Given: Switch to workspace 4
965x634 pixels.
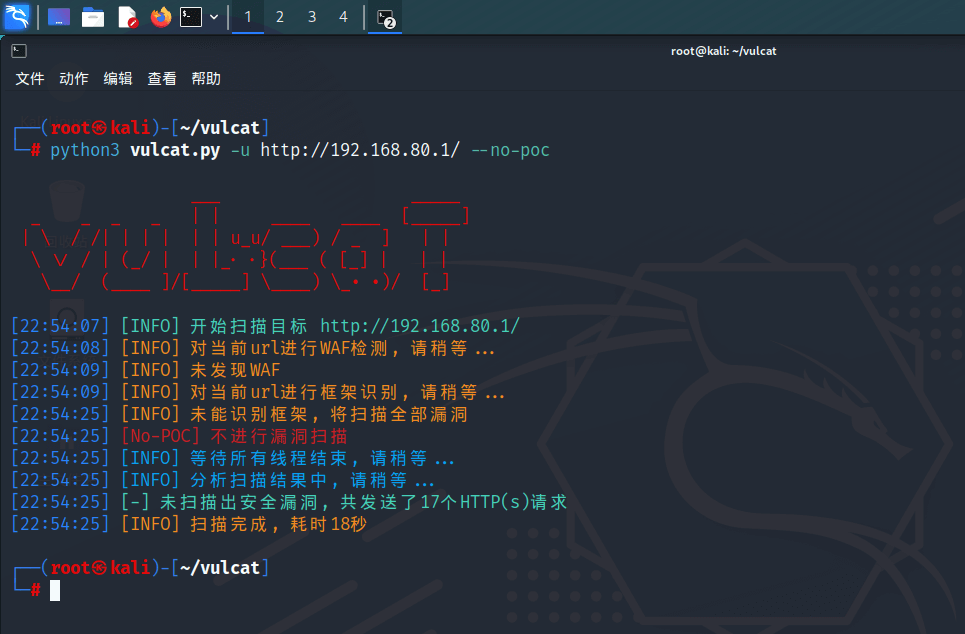Looking at the screenshot, I should pyautogui.click(x=344, y=17).
